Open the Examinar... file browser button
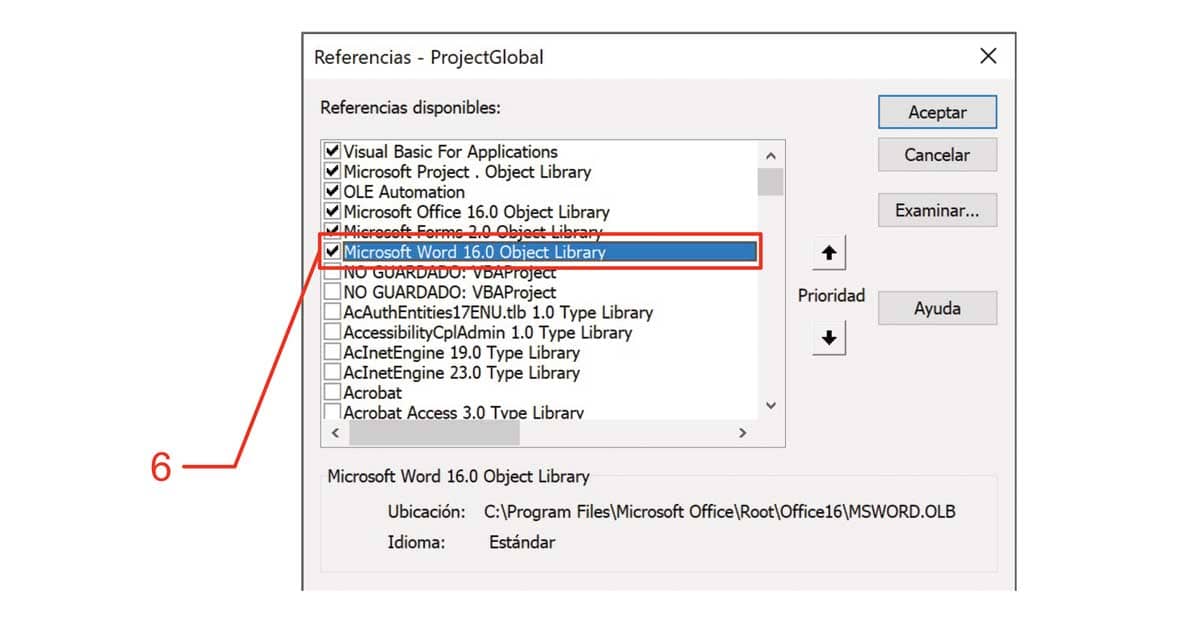 coord(937,210)
